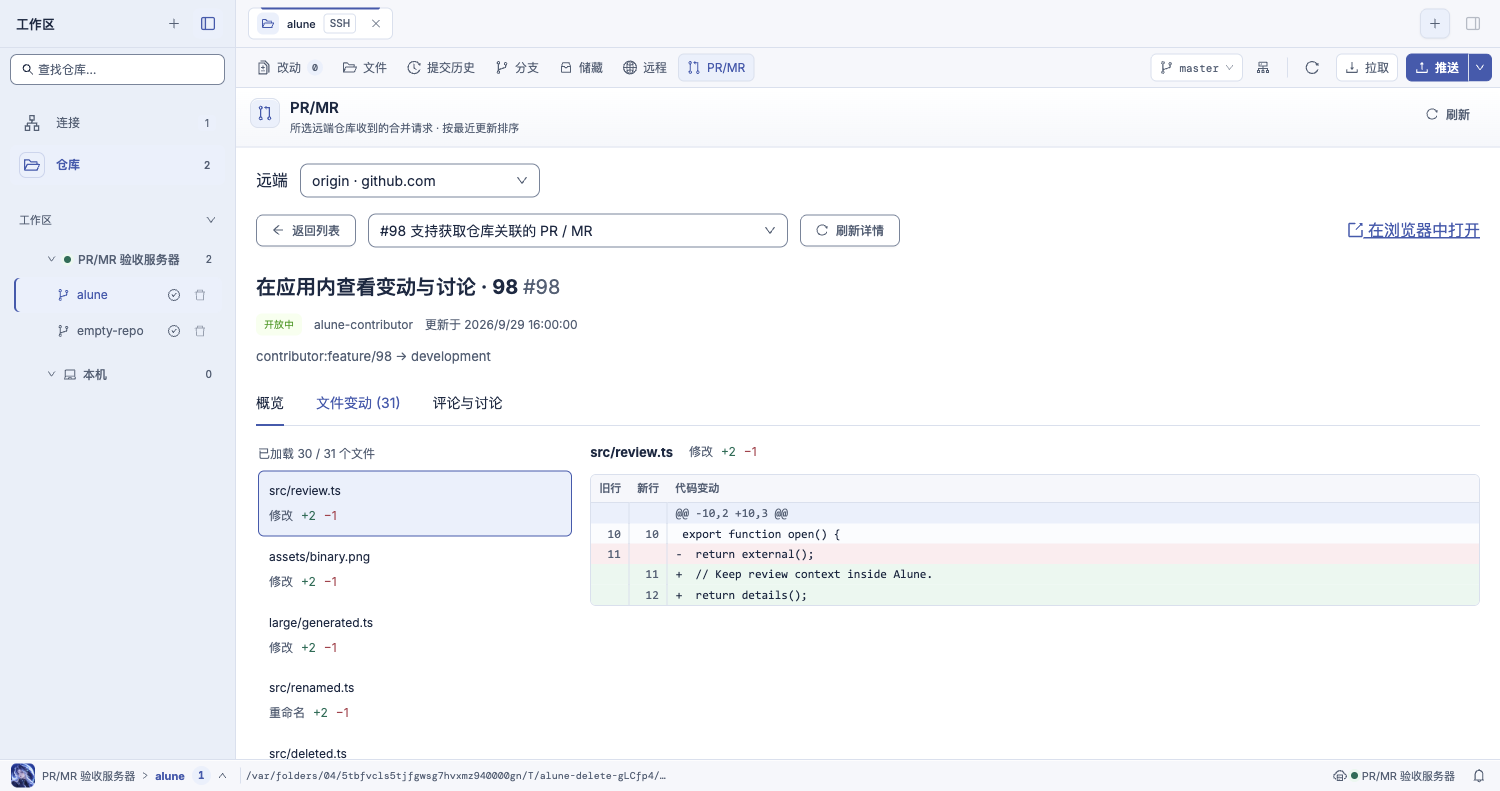Click the 推送 push button
The width and height of the screenshot is (1500, 791).
[x=1437, y=68]
